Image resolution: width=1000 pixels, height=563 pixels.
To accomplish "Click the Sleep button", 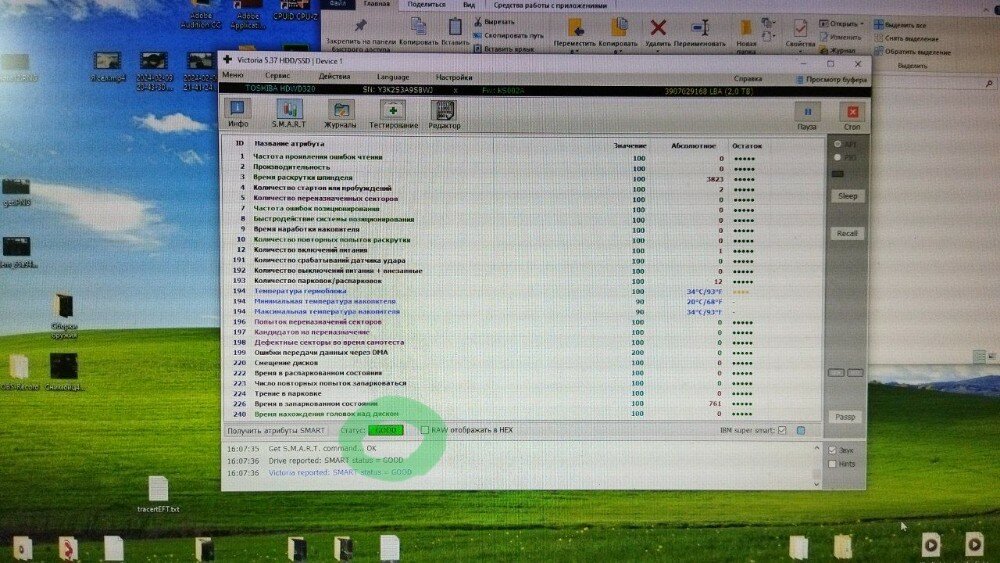I will point(848,196).
